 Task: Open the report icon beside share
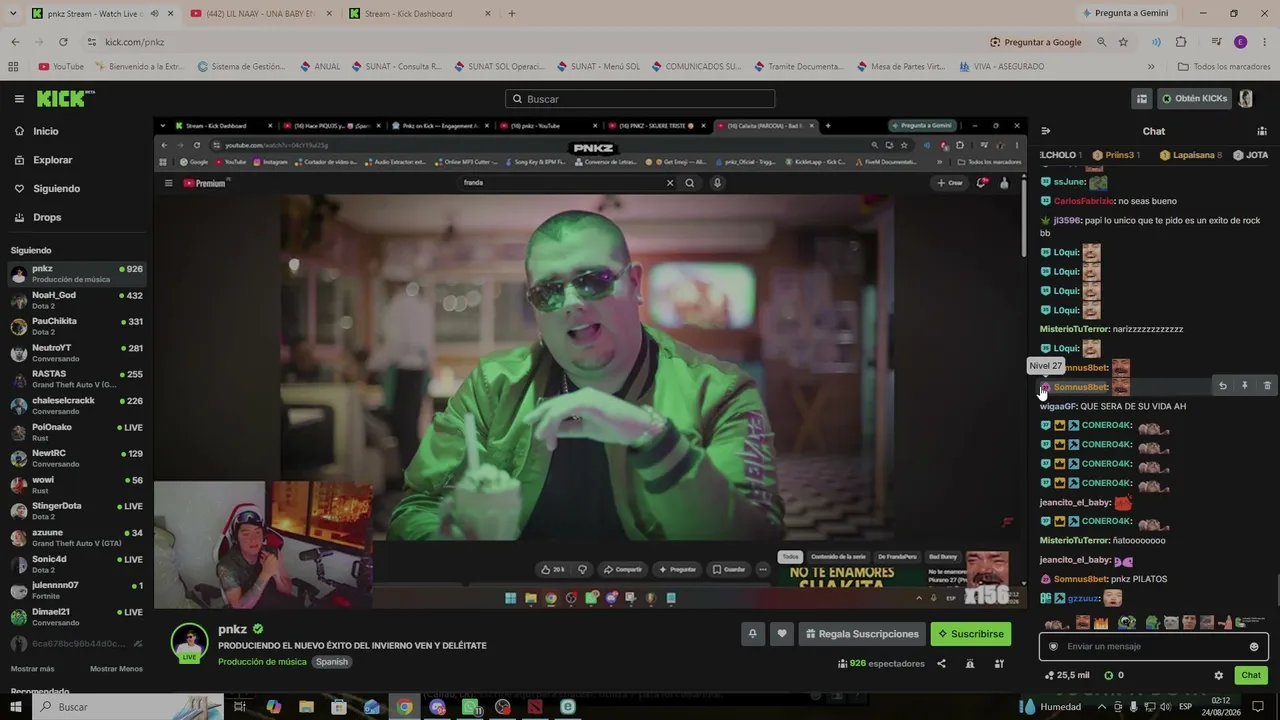tap(969, 664)
